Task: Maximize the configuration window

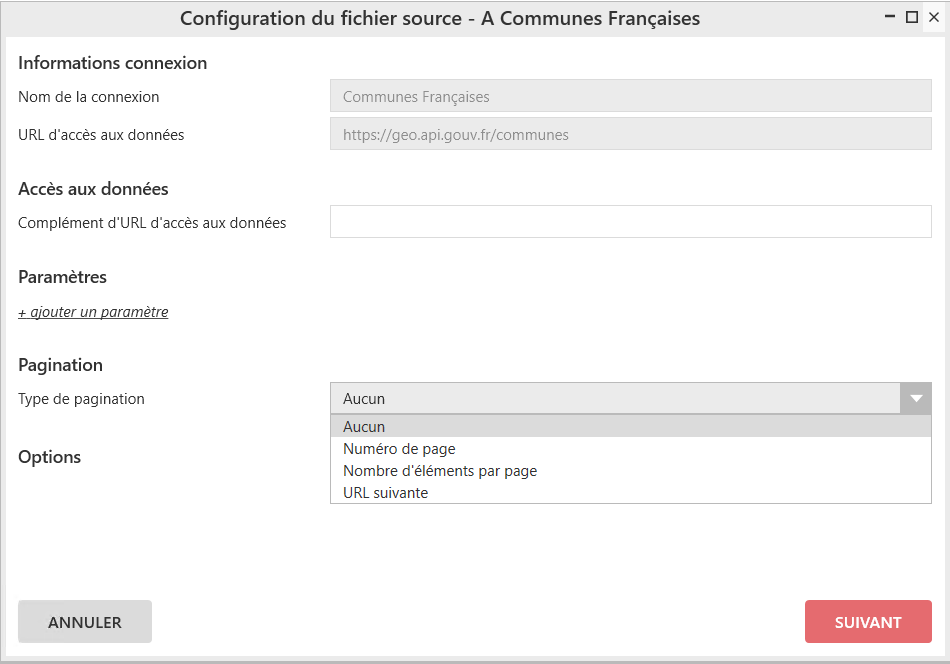Action: click(911, 17)
